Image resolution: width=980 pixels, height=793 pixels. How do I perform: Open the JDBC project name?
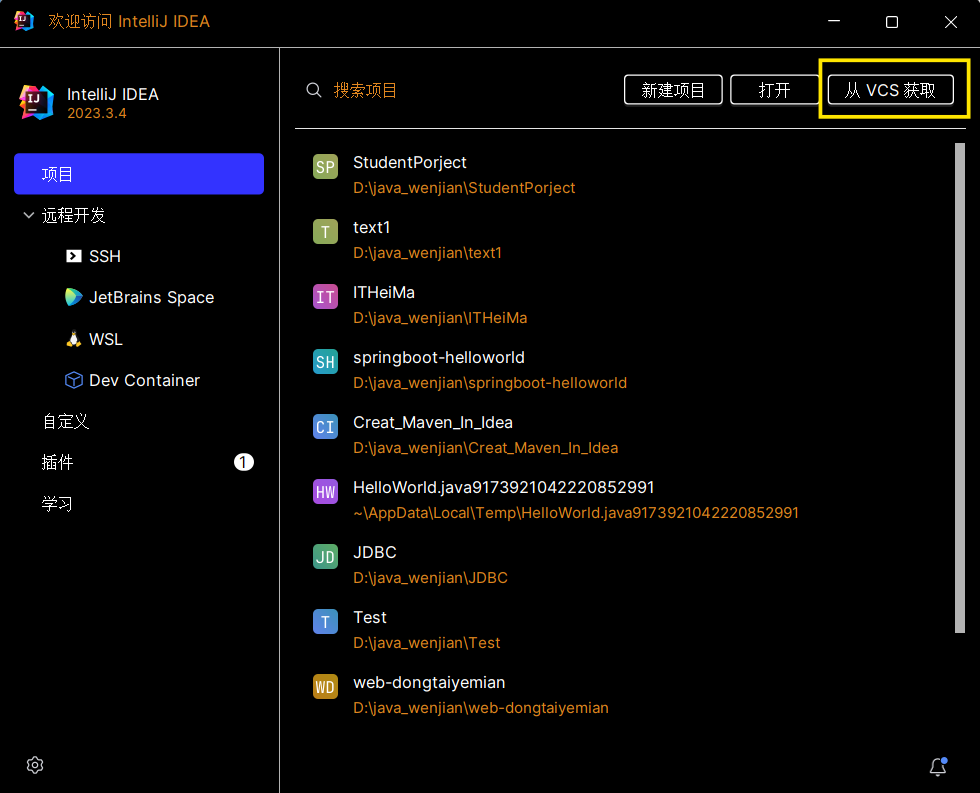click(374, 552)
